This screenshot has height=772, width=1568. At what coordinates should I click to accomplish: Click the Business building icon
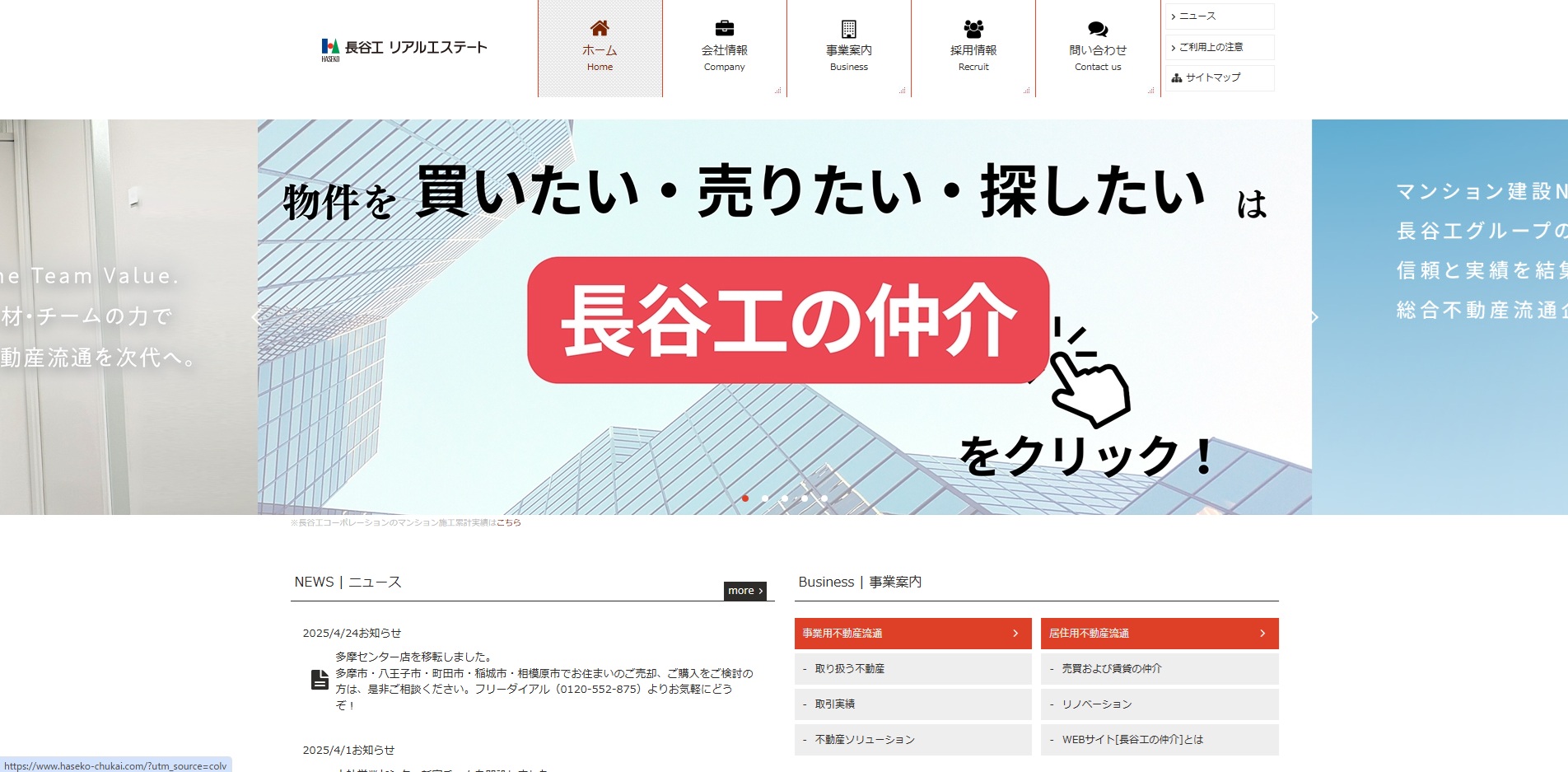click(x=848, y=28)
